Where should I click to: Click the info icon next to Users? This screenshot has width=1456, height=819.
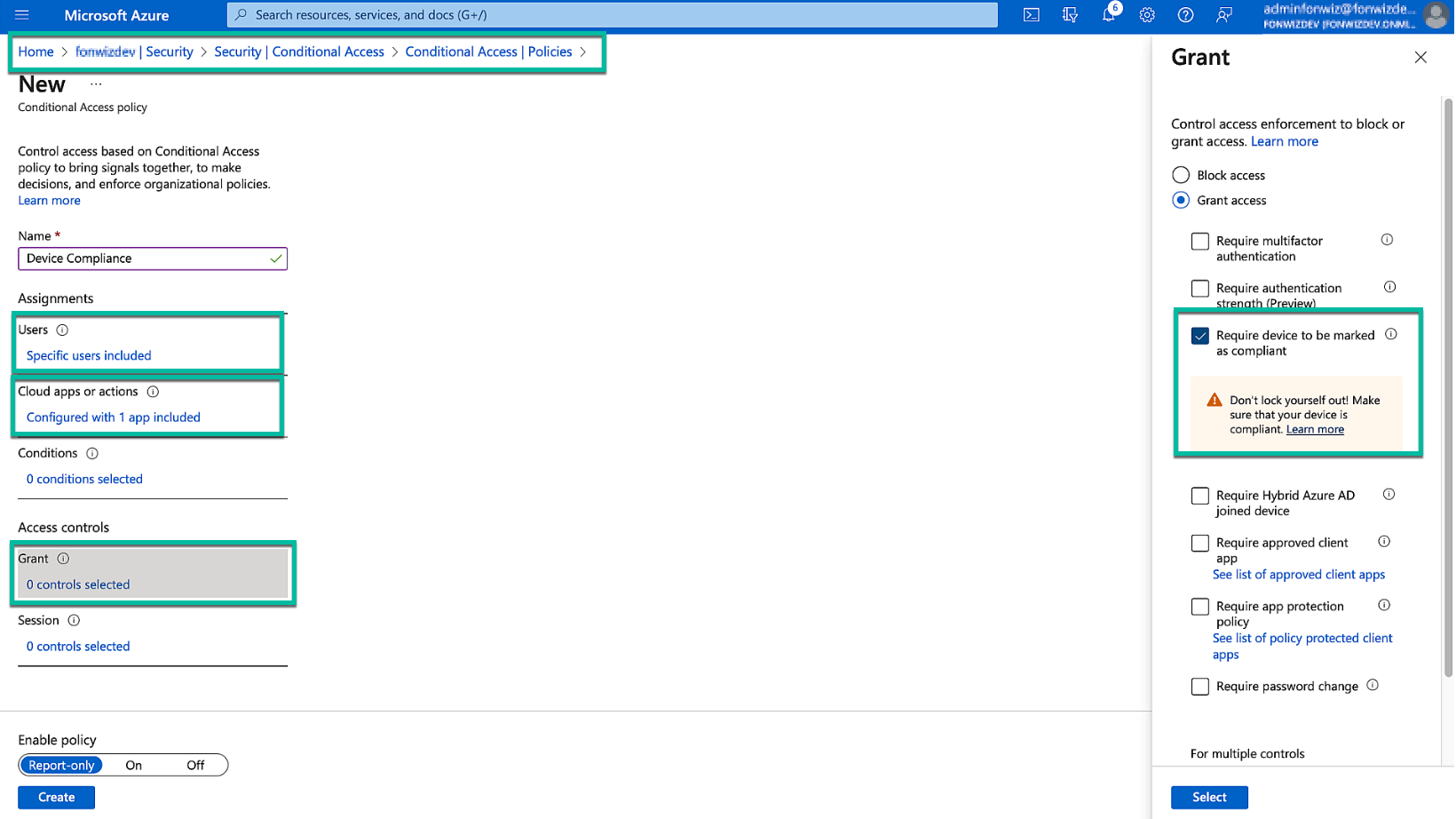tap(62, 330)
